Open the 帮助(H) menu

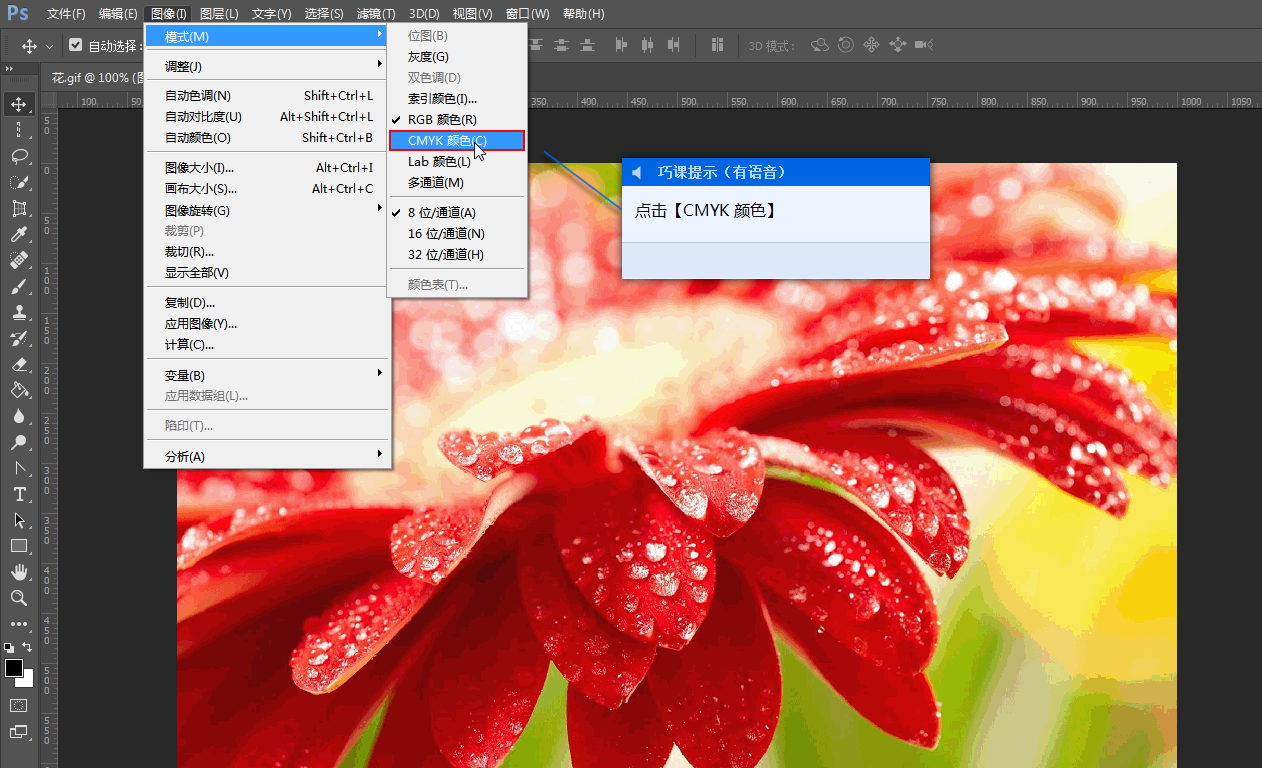[x=583, y=14]
